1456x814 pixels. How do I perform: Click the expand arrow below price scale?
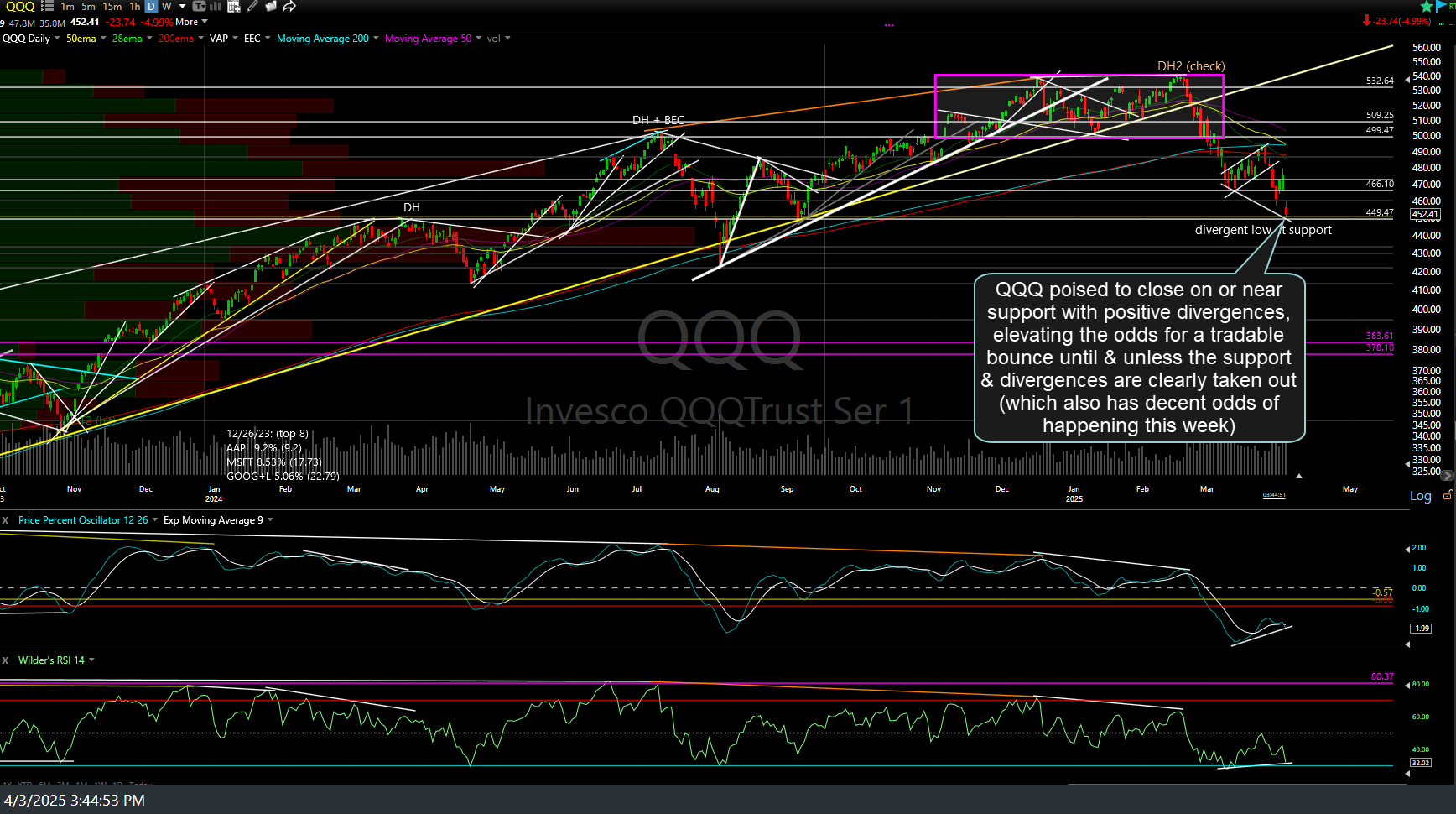click(1299, 476)
